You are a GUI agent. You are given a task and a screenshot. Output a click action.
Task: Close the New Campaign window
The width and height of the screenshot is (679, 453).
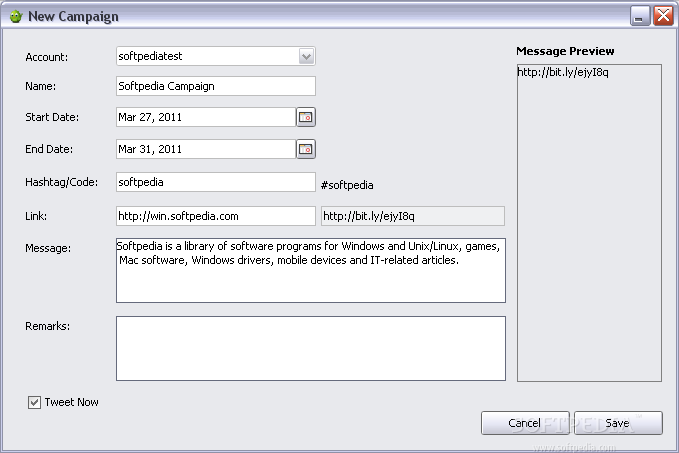pyautogui.click(x=663, y=16)
